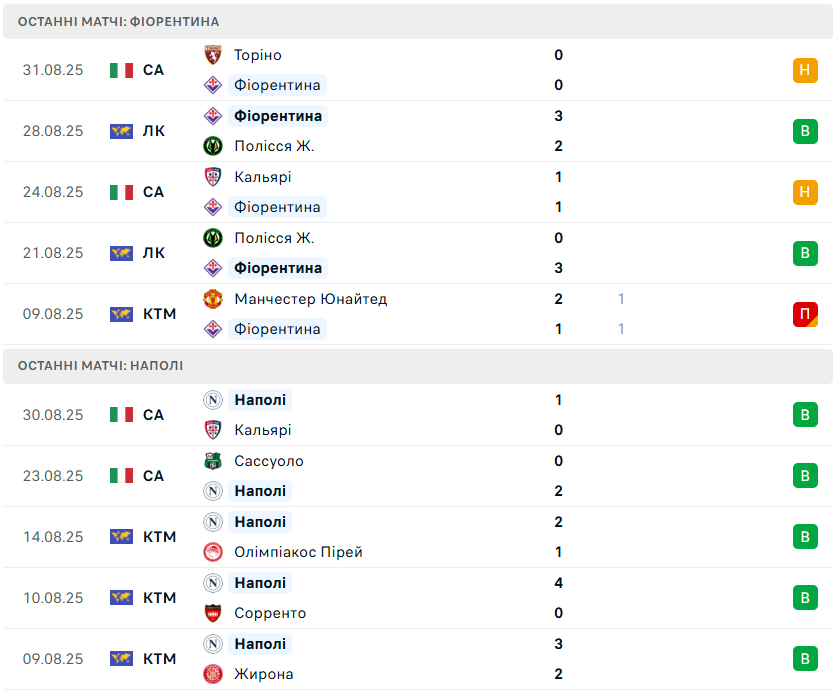This screenshot has height=692, width=836.
Task: Click Polissya crest in 28.08.25 match
Action: pos(213,146)
